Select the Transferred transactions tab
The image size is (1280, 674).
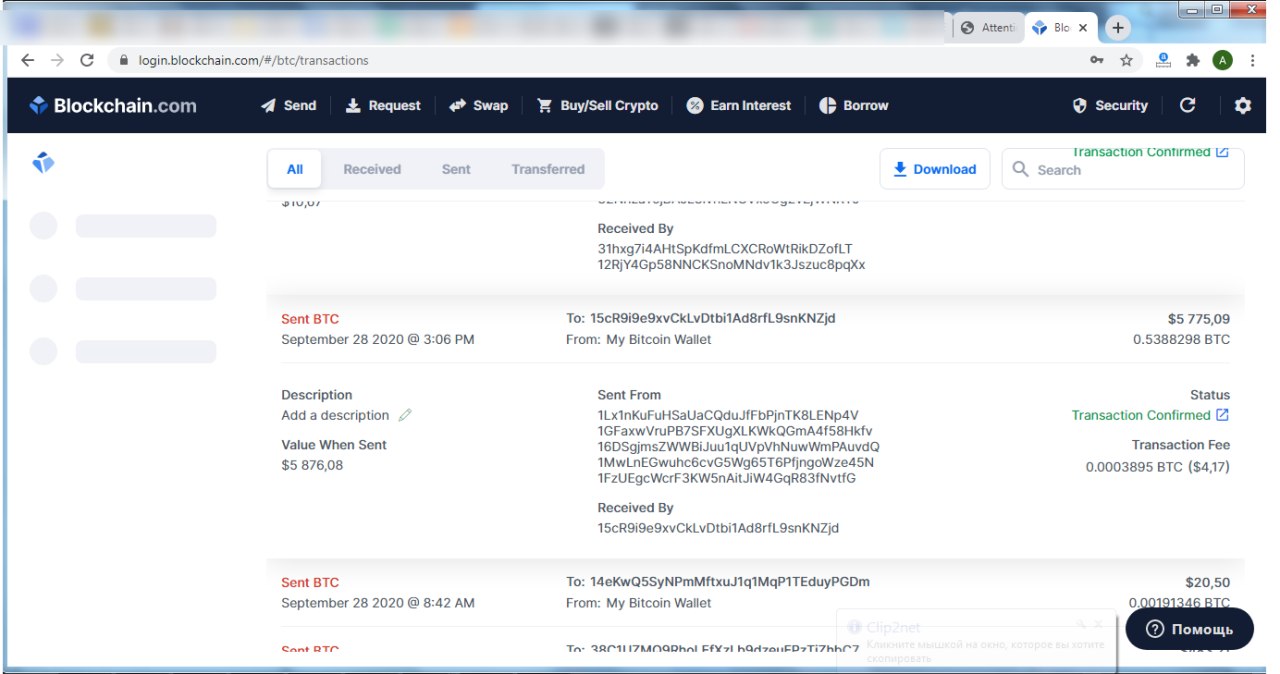tap(548, 169)
